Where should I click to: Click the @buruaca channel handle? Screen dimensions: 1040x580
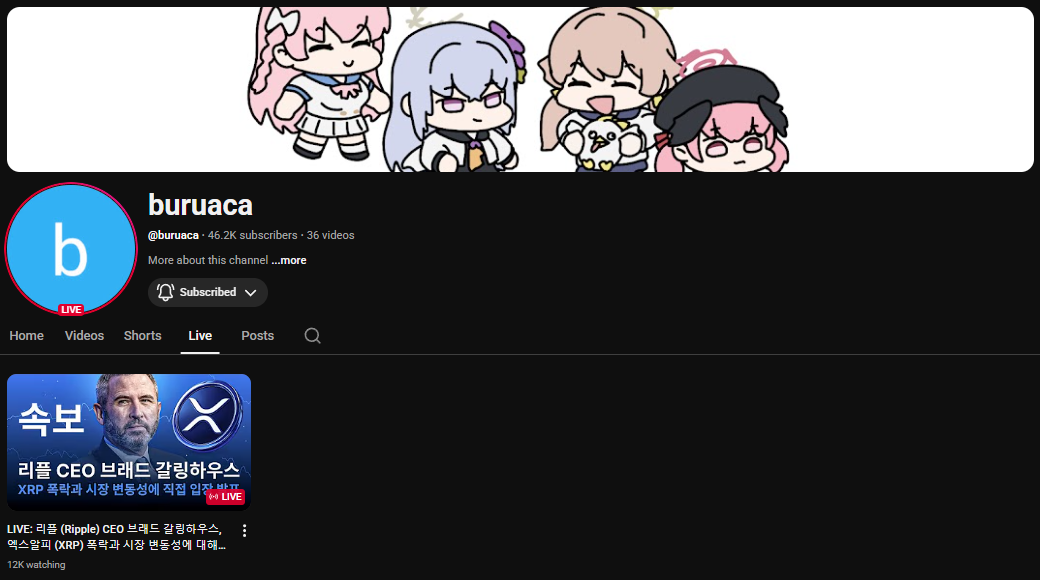(x=173, y=235)
